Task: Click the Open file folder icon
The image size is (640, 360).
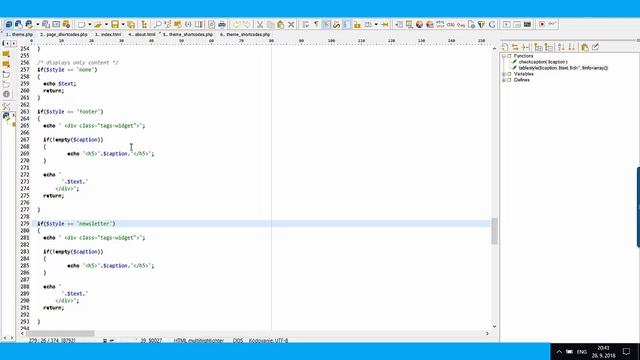Action: click(98, 24)
